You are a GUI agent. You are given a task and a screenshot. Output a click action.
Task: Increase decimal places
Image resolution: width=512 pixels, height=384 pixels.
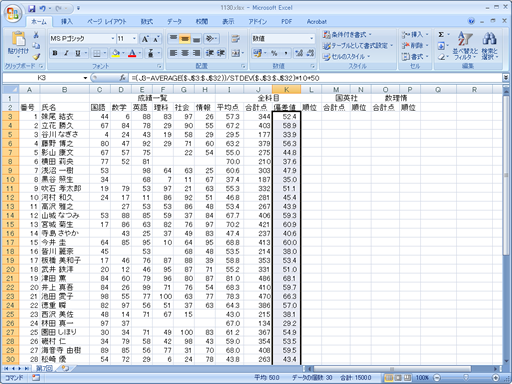299,53
